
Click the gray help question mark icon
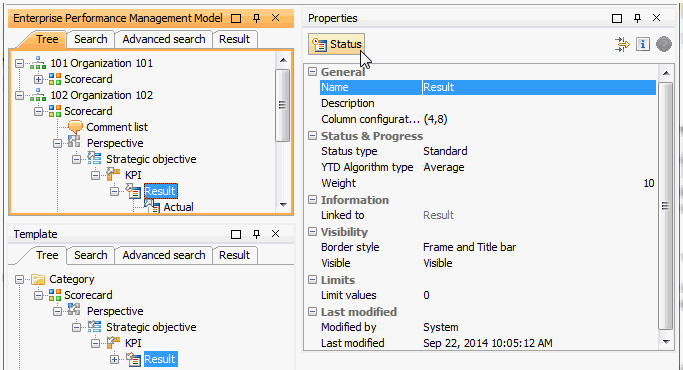tap(663, 44)
